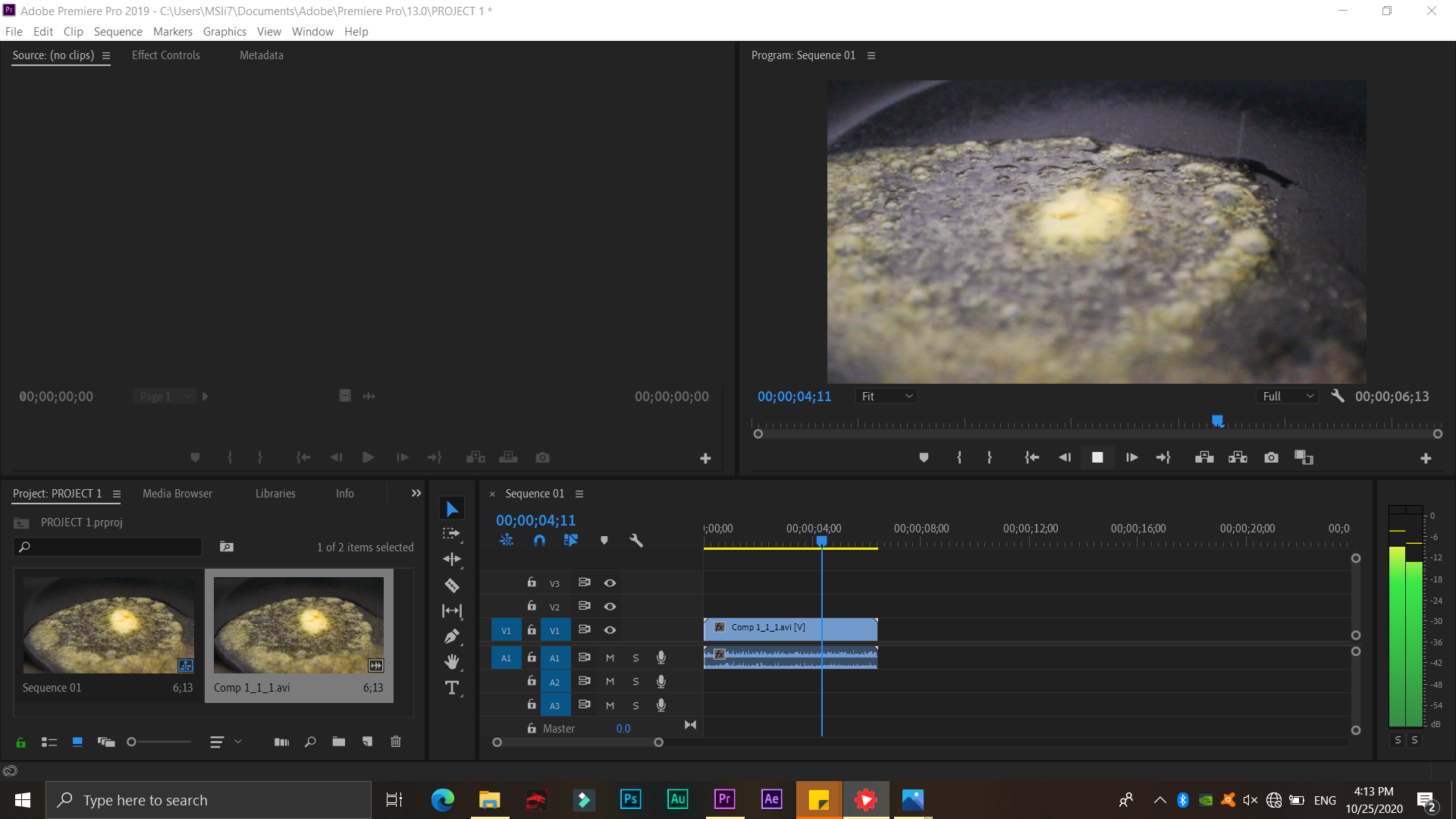Select the Ripple Edit tool
The height and width of the screenshot is (819, 1456).
(x=452, y=560)
